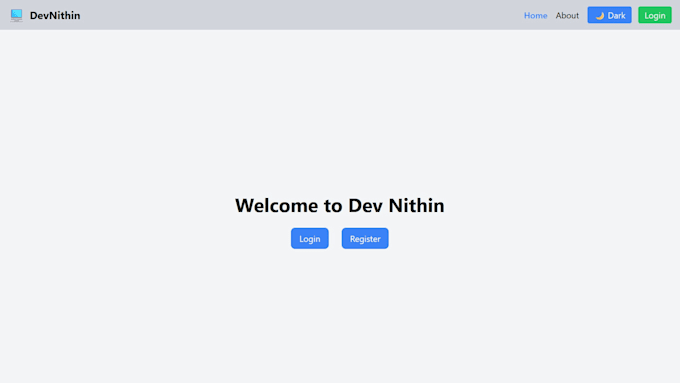Go to the Home nav link
This screenshot has width=680, height=383.
(x=536, y=16)
